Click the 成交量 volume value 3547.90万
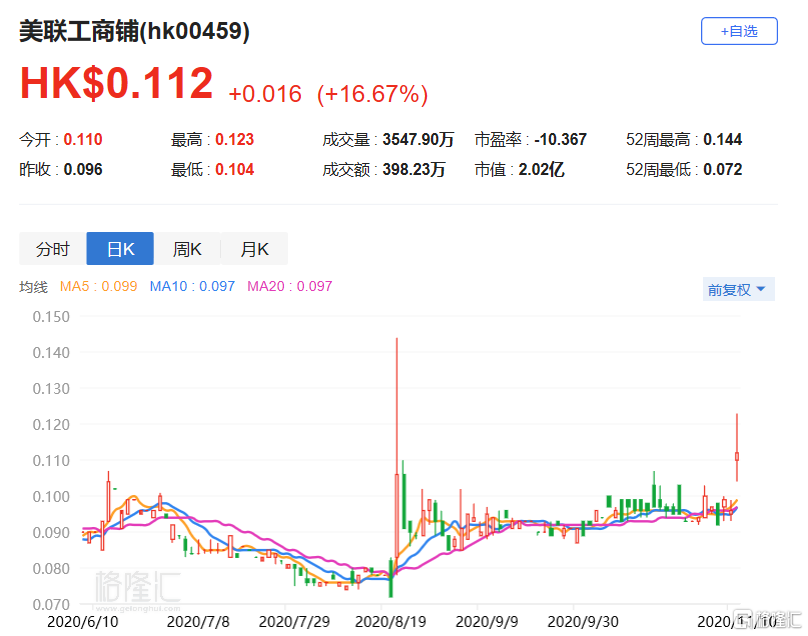The height and width of the screenshot is (636, 808). coord(414,140)
